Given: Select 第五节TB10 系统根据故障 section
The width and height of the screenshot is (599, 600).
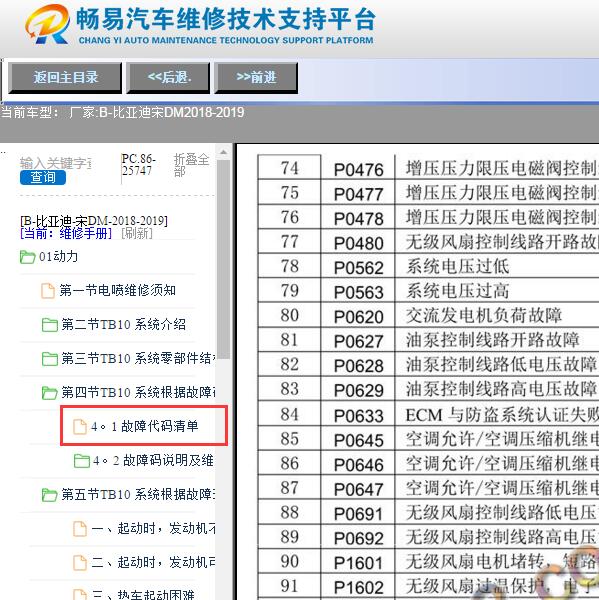Looking at the screenshot, I should pos(138,495).
